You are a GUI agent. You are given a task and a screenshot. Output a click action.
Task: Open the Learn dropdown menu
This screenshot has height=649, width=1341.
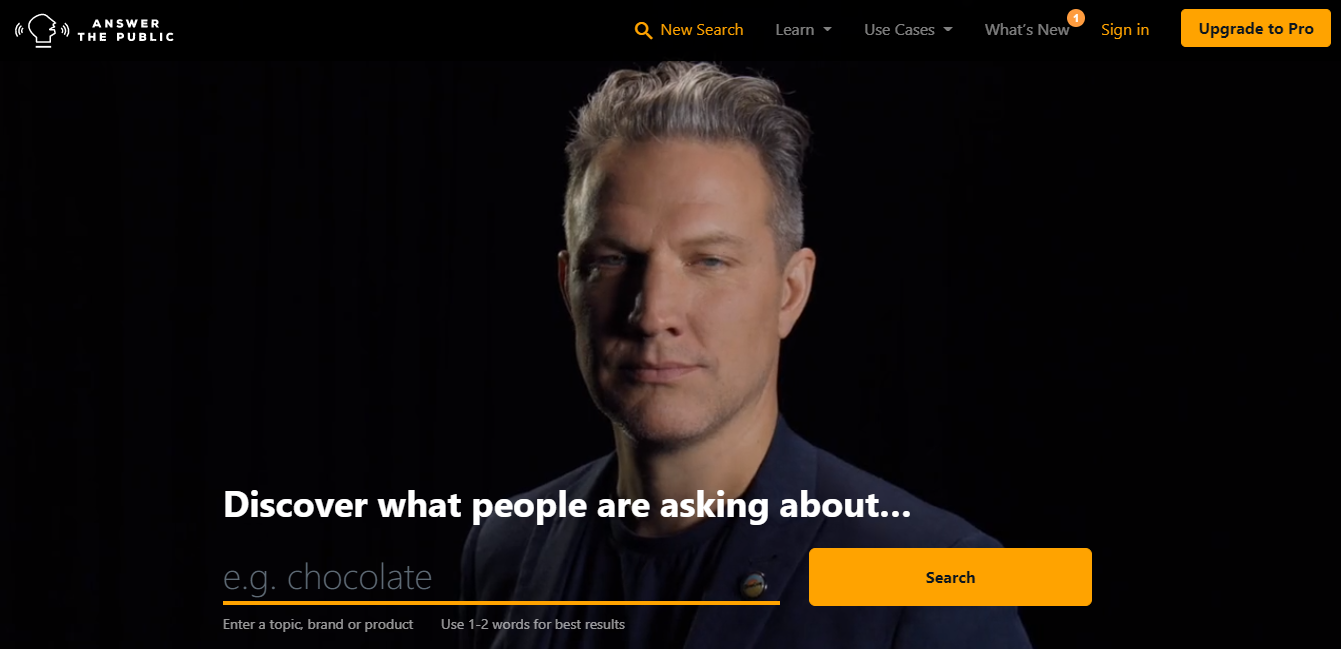click(x=803, y=30)
